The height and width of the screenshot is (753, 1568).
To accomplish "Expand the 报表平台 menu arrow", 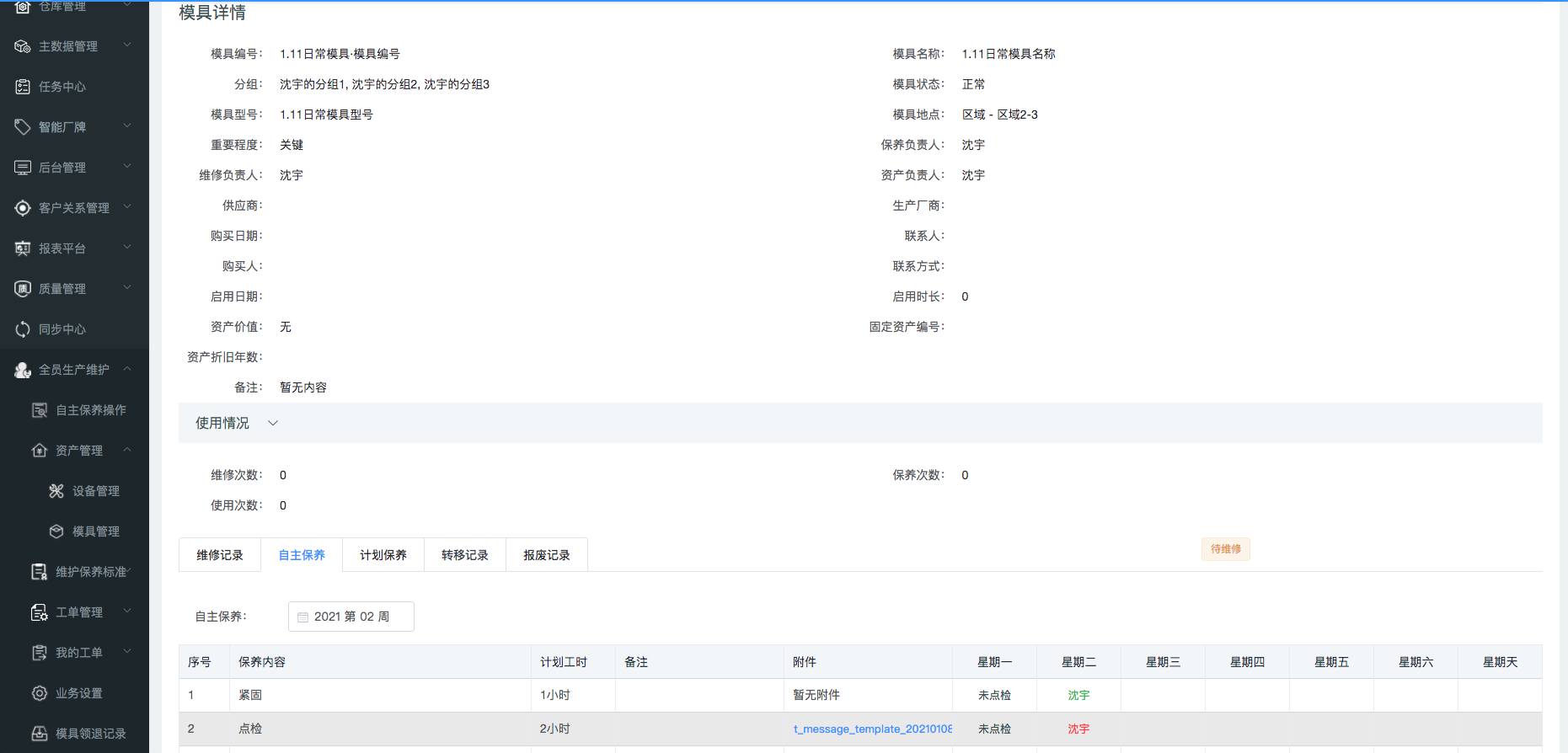I will tap(127, 248).
